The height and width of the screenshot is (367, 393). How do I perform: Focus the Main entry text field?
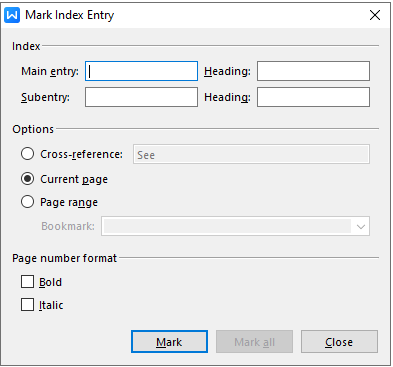tap(141, 71)
